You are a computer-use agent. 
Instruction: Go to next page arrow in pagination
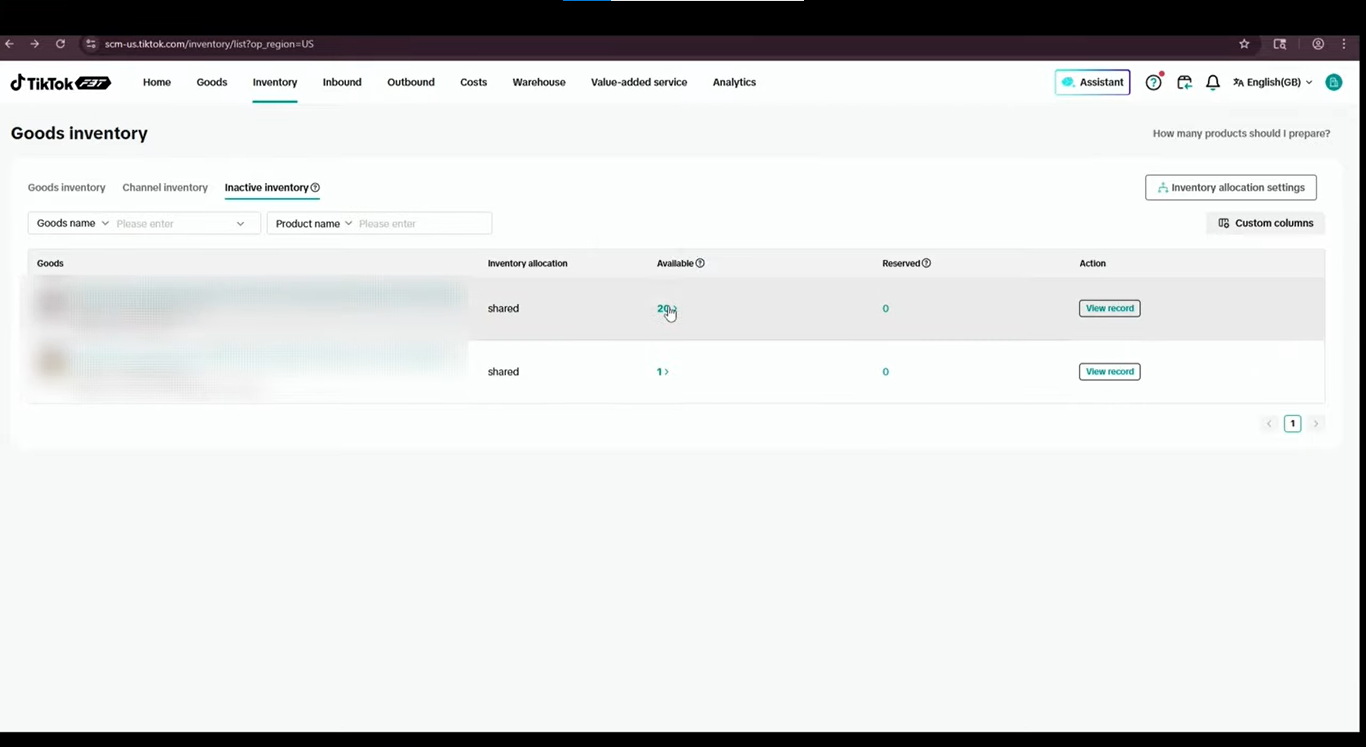1316,424
